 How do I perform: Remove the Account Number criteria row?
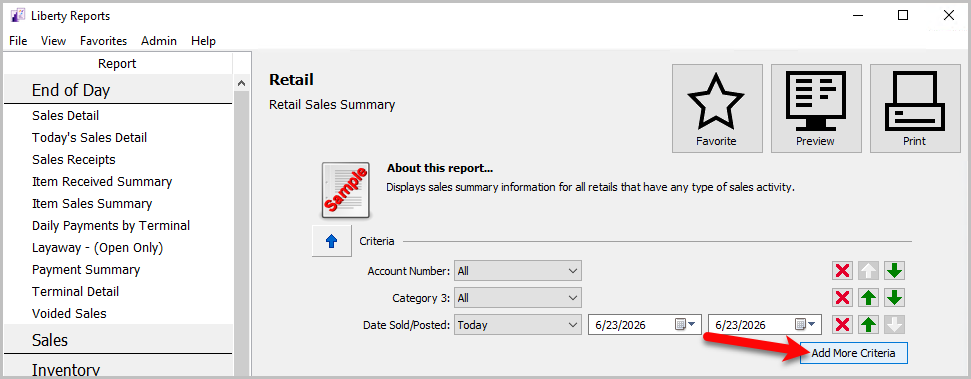[842, 271]
